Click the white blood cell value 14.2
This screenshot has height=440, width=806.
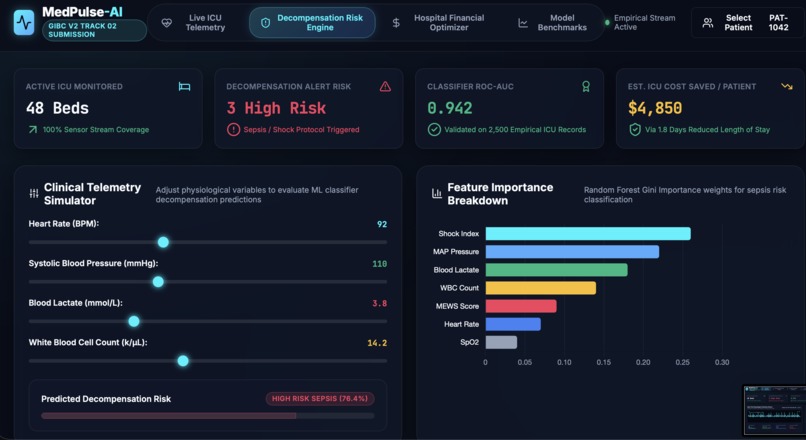pos(377,343)
